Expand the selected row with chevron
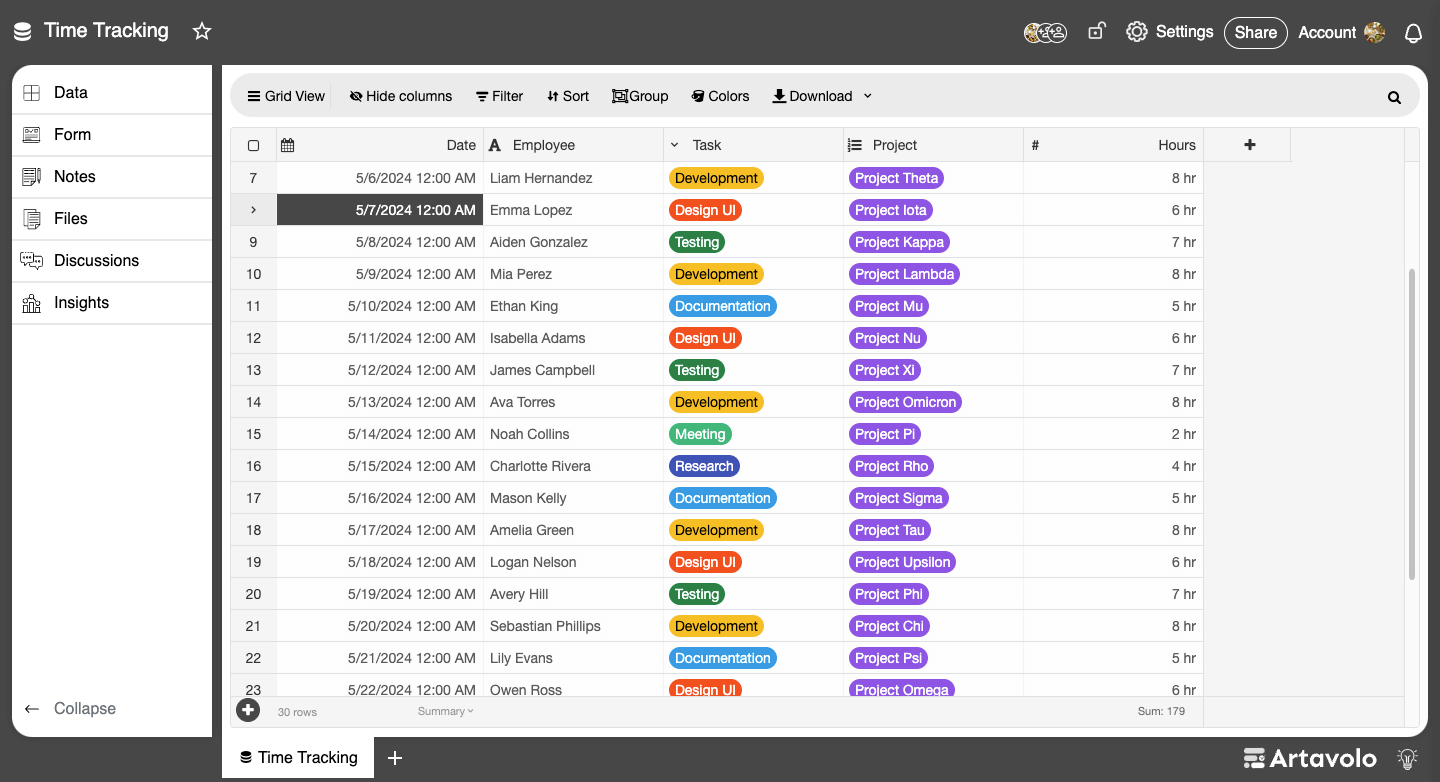Screen dimensions: 1440x782 (x=253, y=210)
